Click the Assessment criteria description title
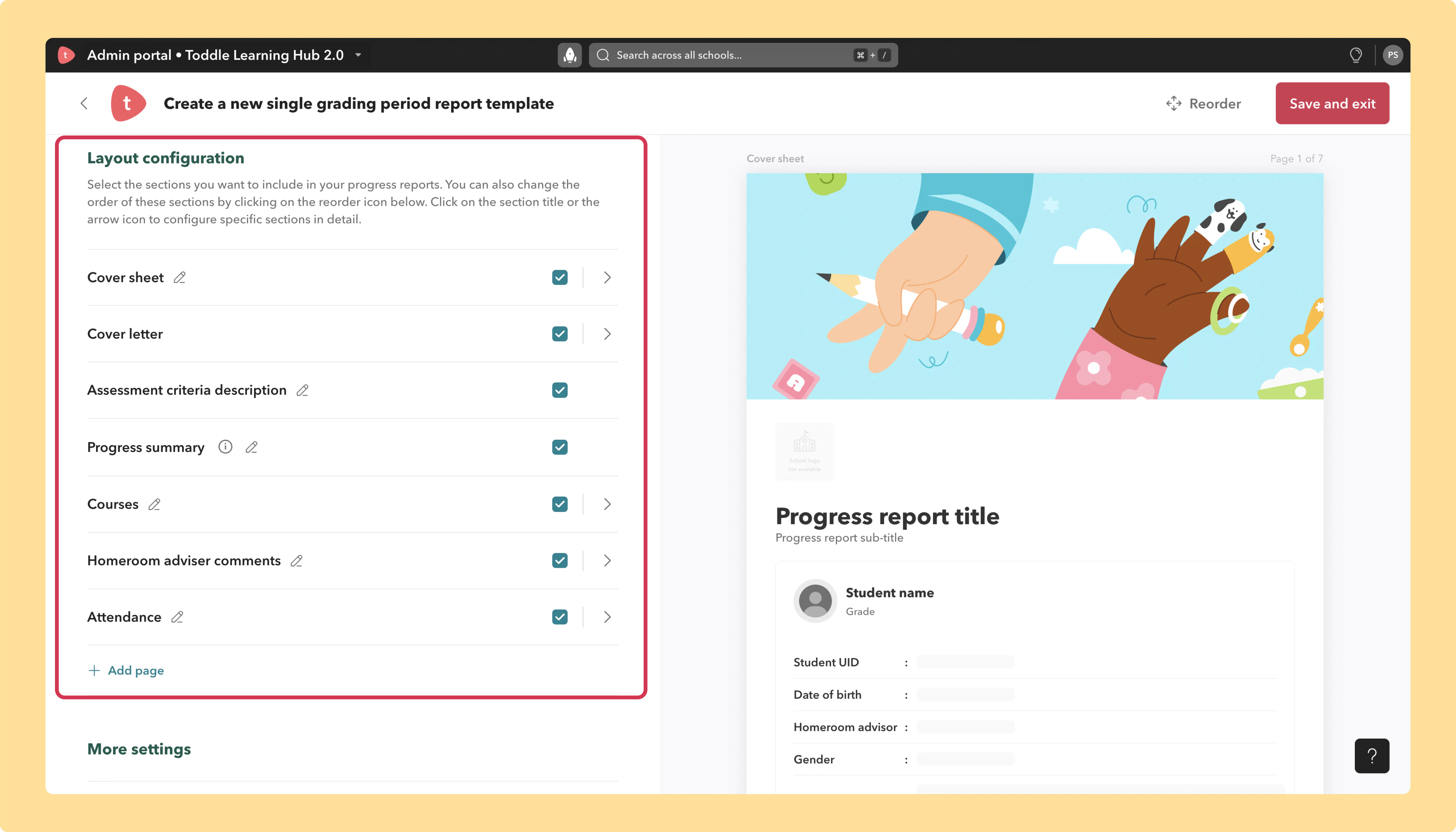This screenshot has height=832, width=1456. coord(187,390)
